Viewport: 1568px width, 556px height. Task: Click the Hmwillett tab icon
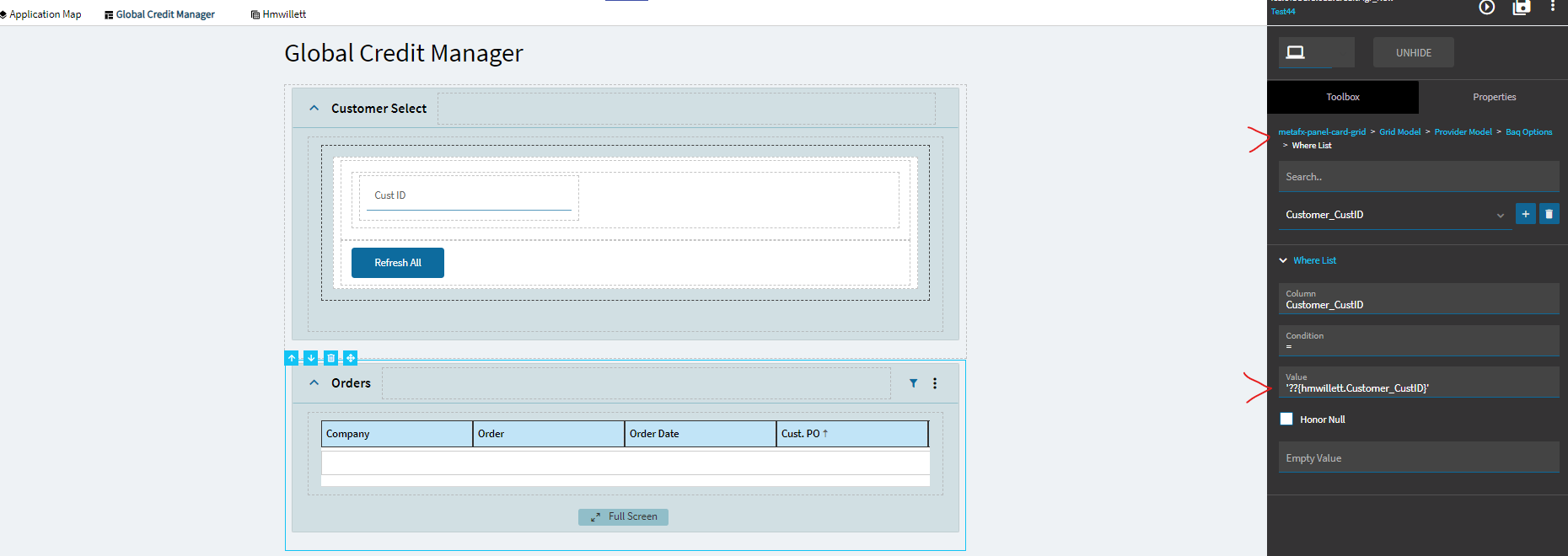click(x=255, y=14)
